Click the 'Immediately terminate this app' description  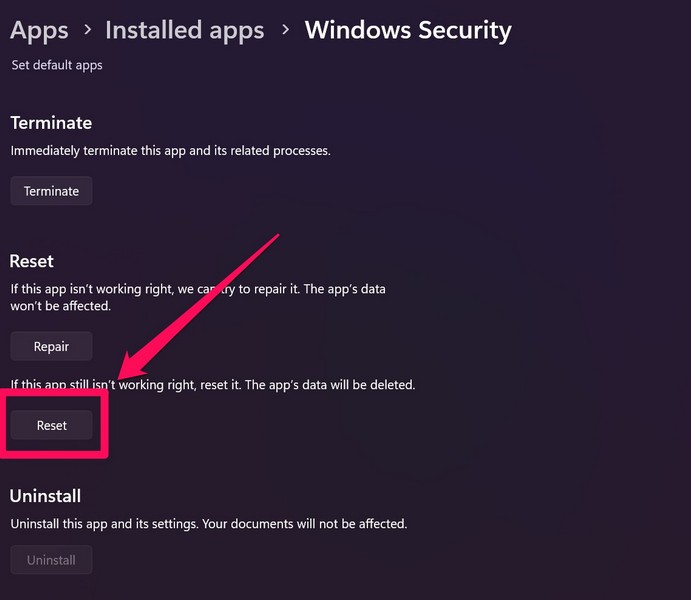170,151
